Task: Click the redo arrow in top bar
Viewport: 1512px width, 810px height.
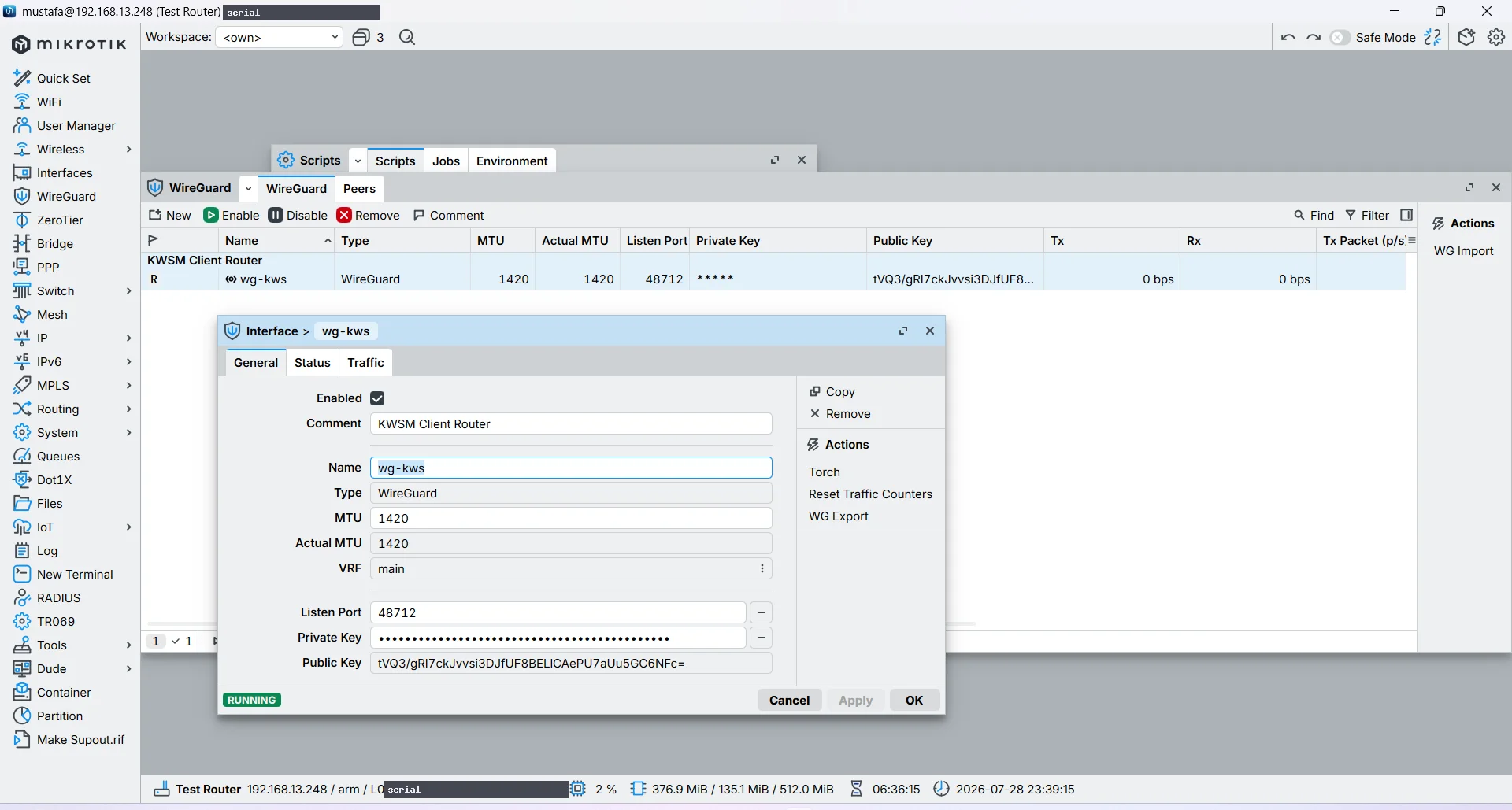Action: click(1314, 37)
